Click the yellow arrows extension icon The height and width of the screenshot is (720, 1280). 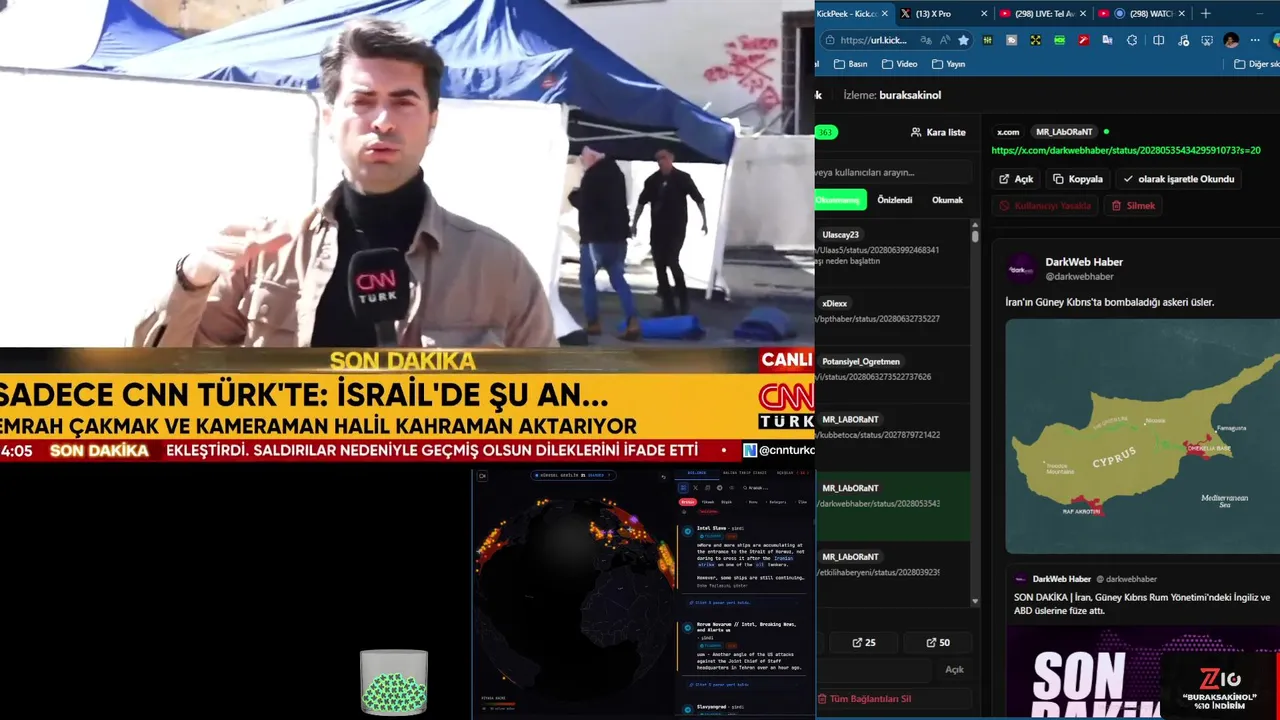1035,40
